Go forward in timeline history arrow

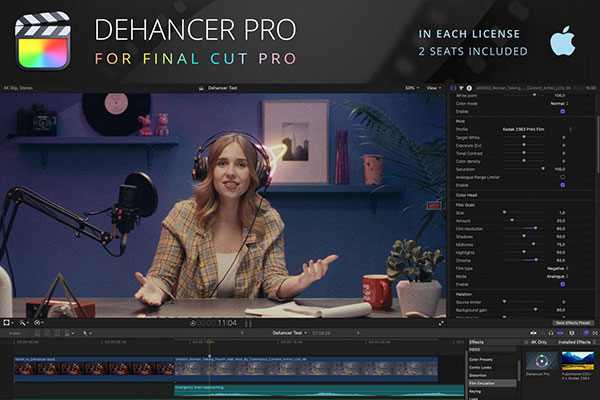358,333
